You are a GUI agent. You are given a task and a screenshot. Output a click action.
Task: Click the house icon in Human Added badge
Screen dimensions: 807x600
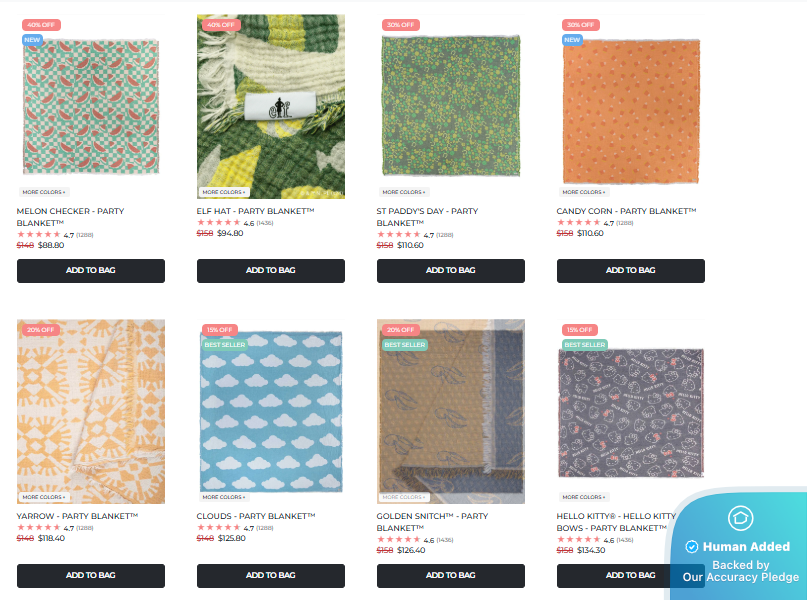coord(741,518)
